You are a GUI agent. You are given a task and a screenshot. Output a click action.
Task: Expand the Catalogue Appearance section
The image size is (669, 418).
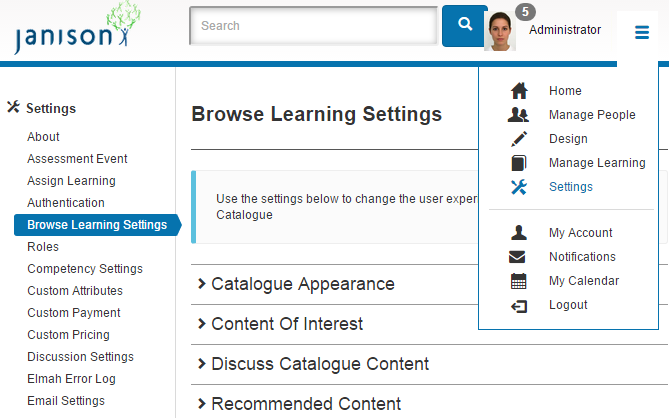(x=302, y=285)
